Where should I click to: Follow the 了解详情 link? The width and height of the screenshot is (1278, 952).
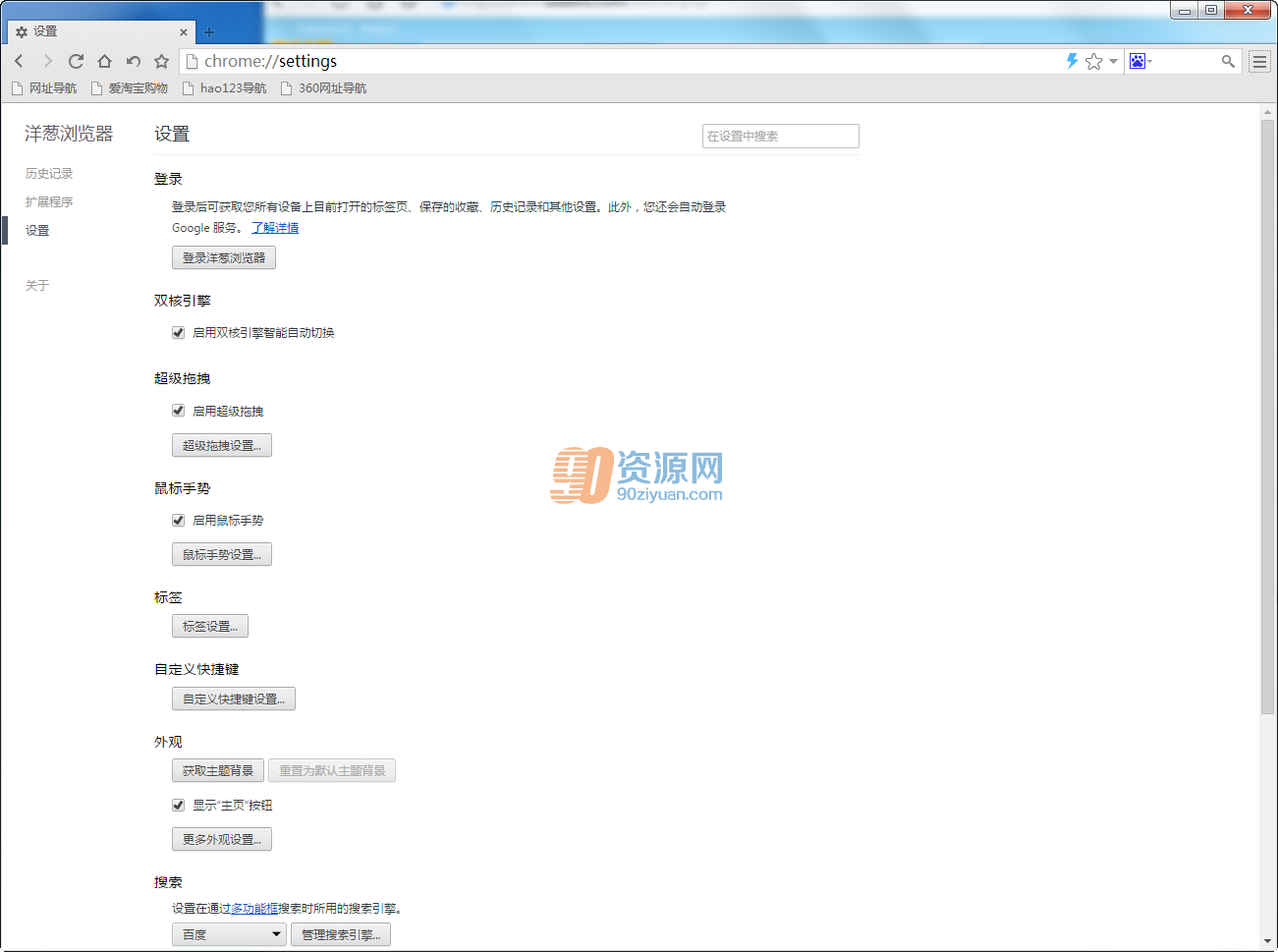275,228
